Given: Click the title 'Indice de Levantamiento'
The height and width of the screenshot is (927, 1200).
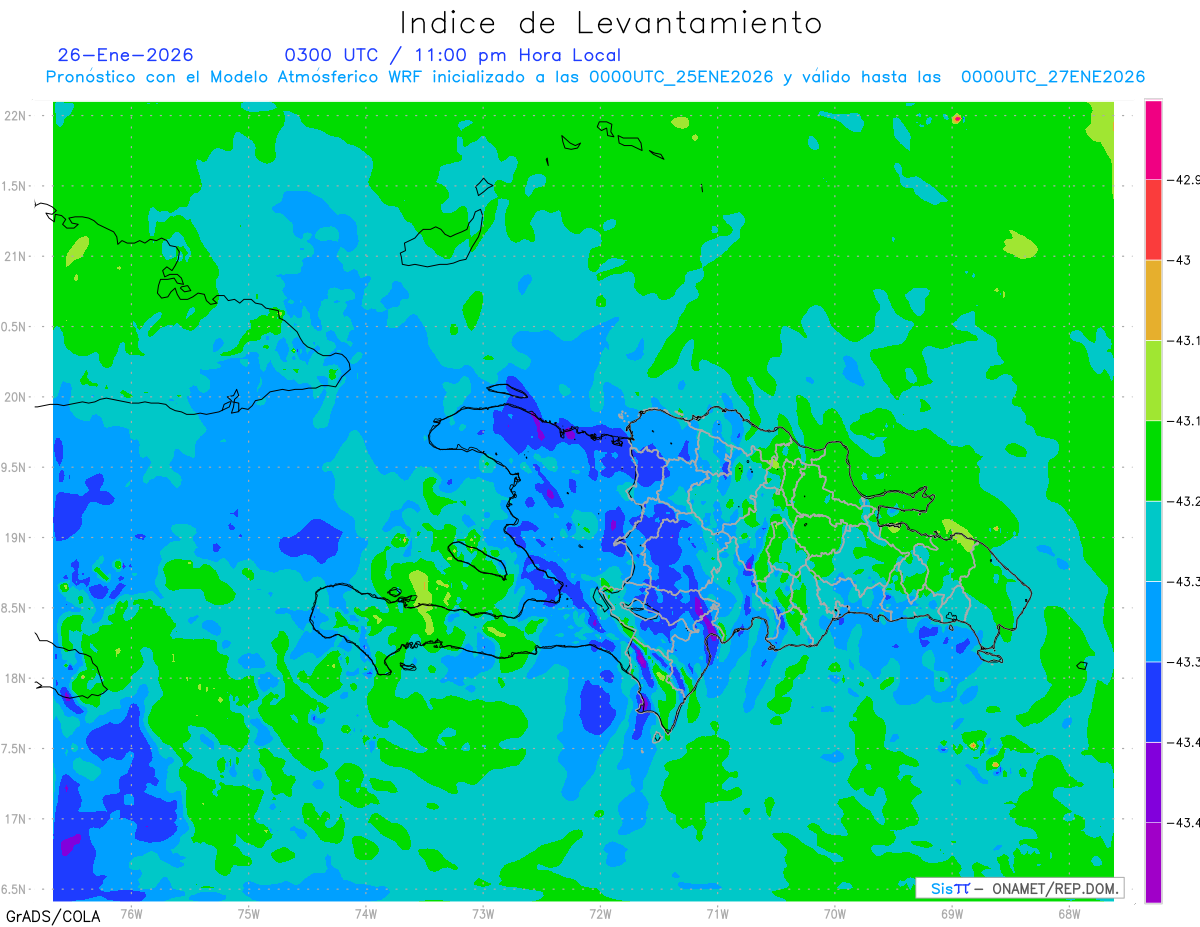Looking at the screenshot, I should (x=611, y=23).
